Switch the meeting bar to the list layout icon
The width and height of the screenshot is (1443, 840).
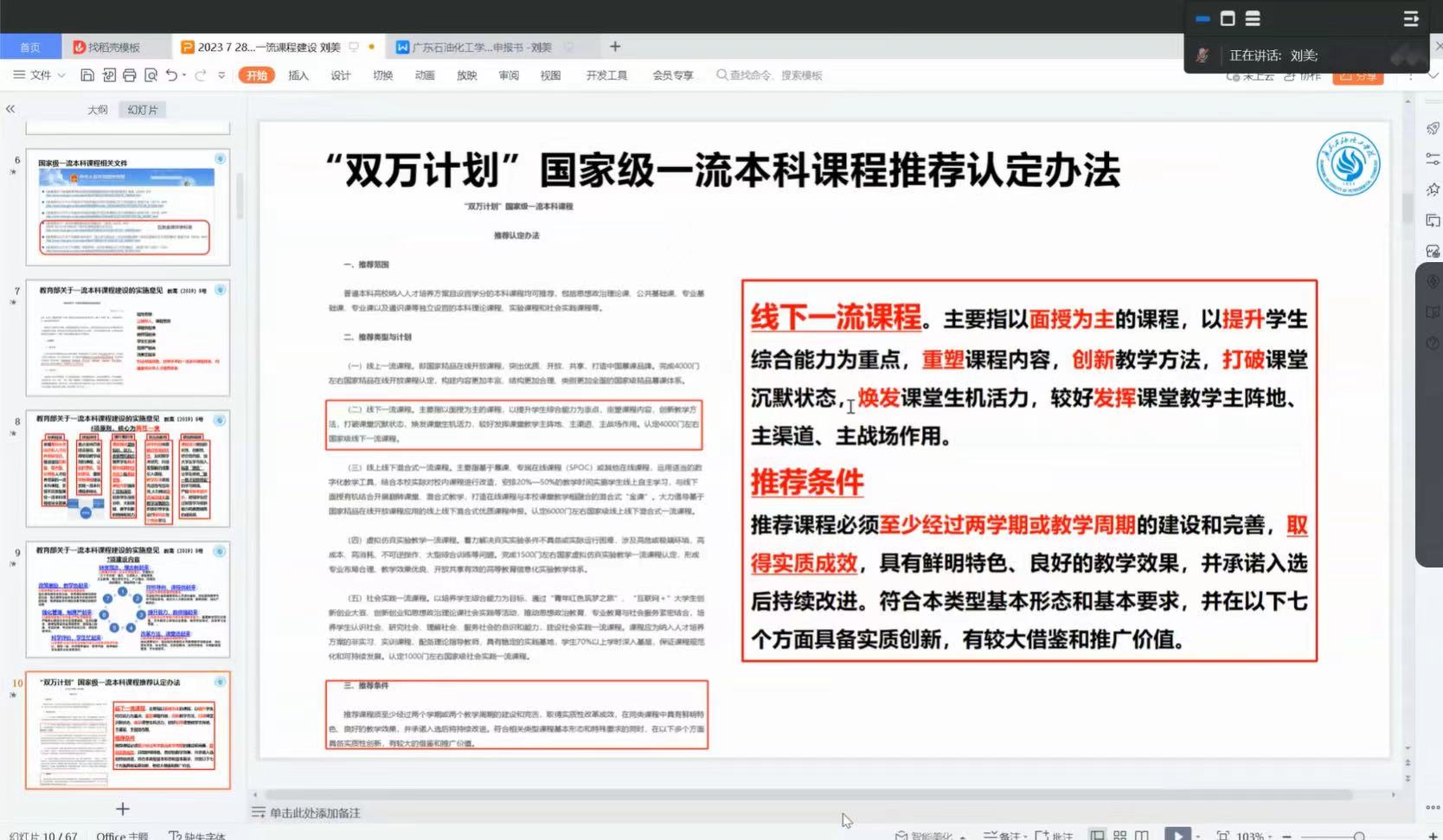tap(1253, 18)
